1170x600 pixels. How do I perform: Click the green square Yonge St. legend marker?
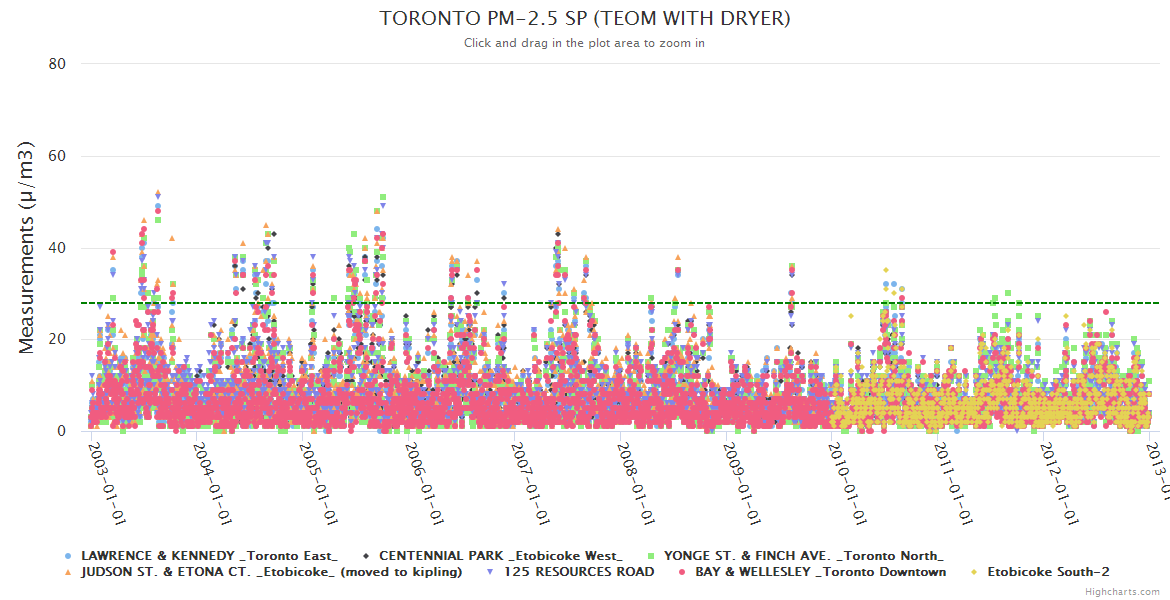pos(652,556)
